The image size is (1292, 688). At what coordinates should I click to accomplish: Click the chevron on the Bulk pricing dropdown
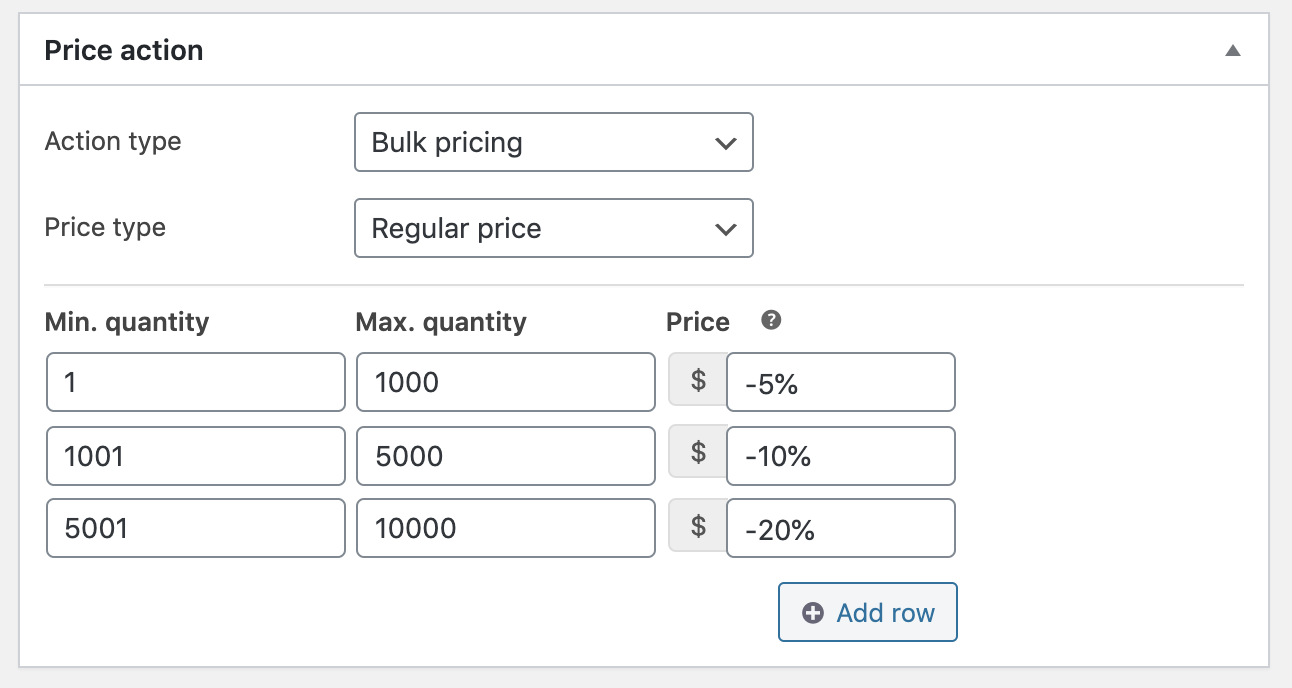click(726, 142)
